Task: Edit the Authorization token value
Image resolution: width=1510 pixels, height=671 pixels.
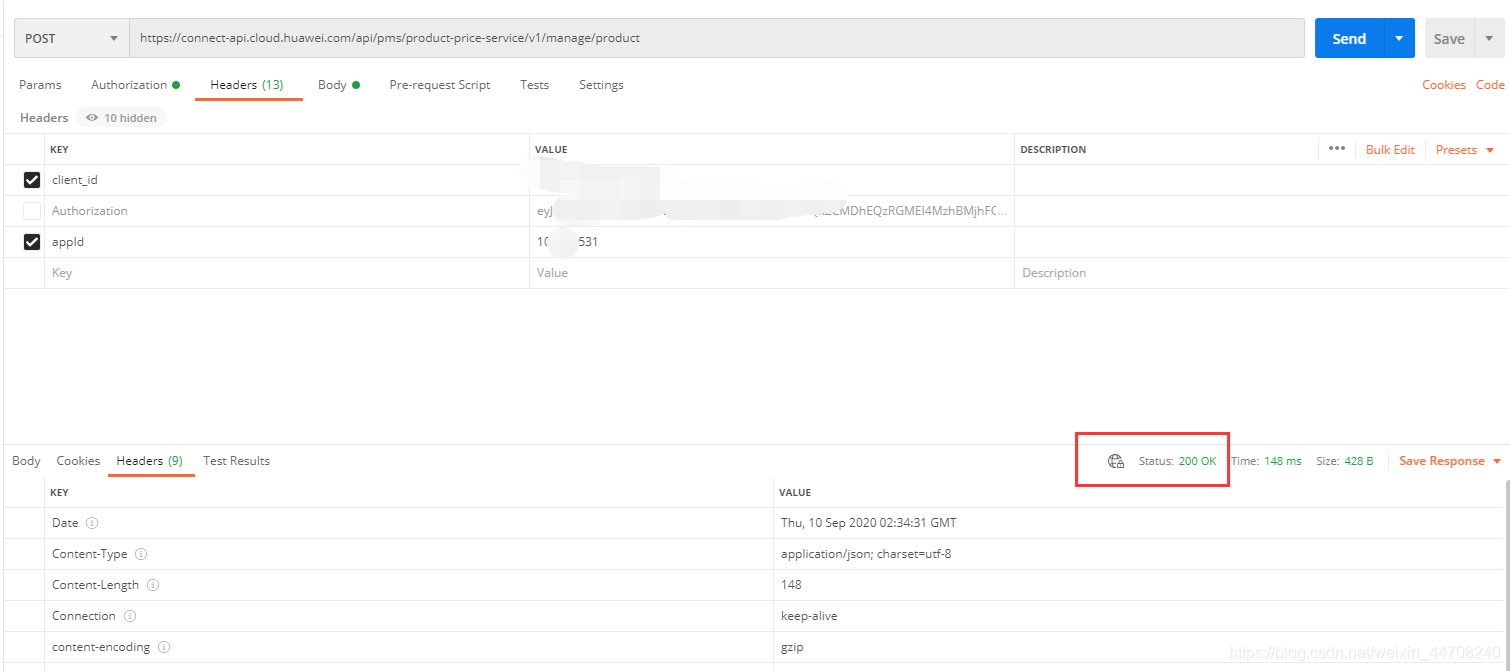Action: (x=772, y=211)
